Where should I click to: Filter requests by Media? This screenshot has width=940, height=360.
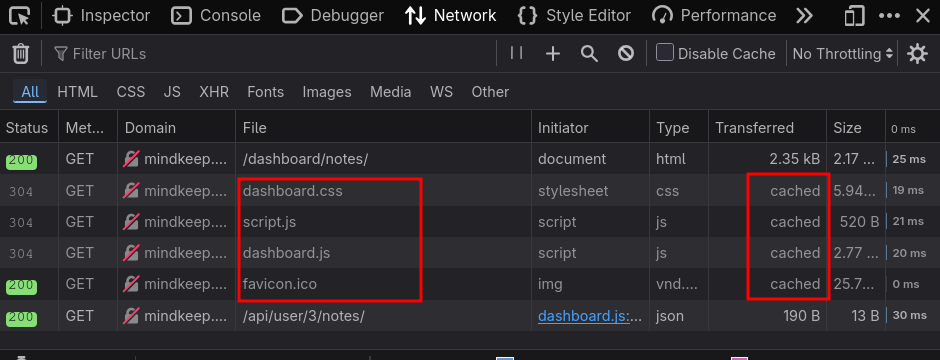[x=390, y=92]
